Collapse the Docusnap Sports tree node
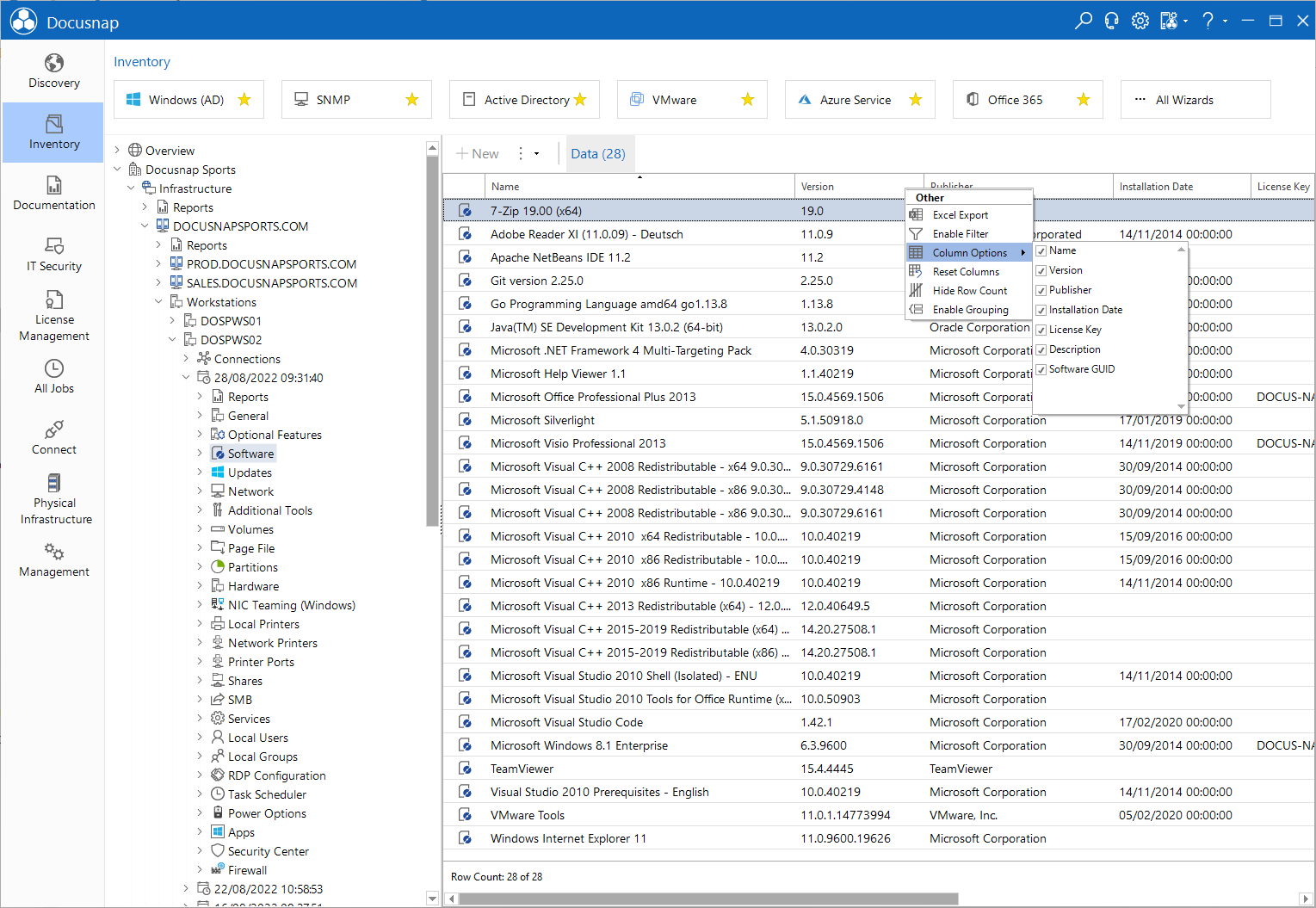The height and width of the screenshot is (908, 1316). pos(118,170)
